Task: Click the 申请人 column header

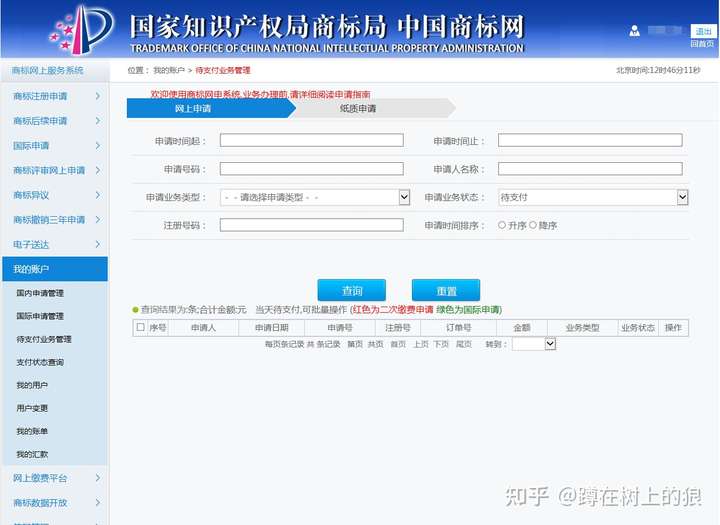Action: pos(203,328)
